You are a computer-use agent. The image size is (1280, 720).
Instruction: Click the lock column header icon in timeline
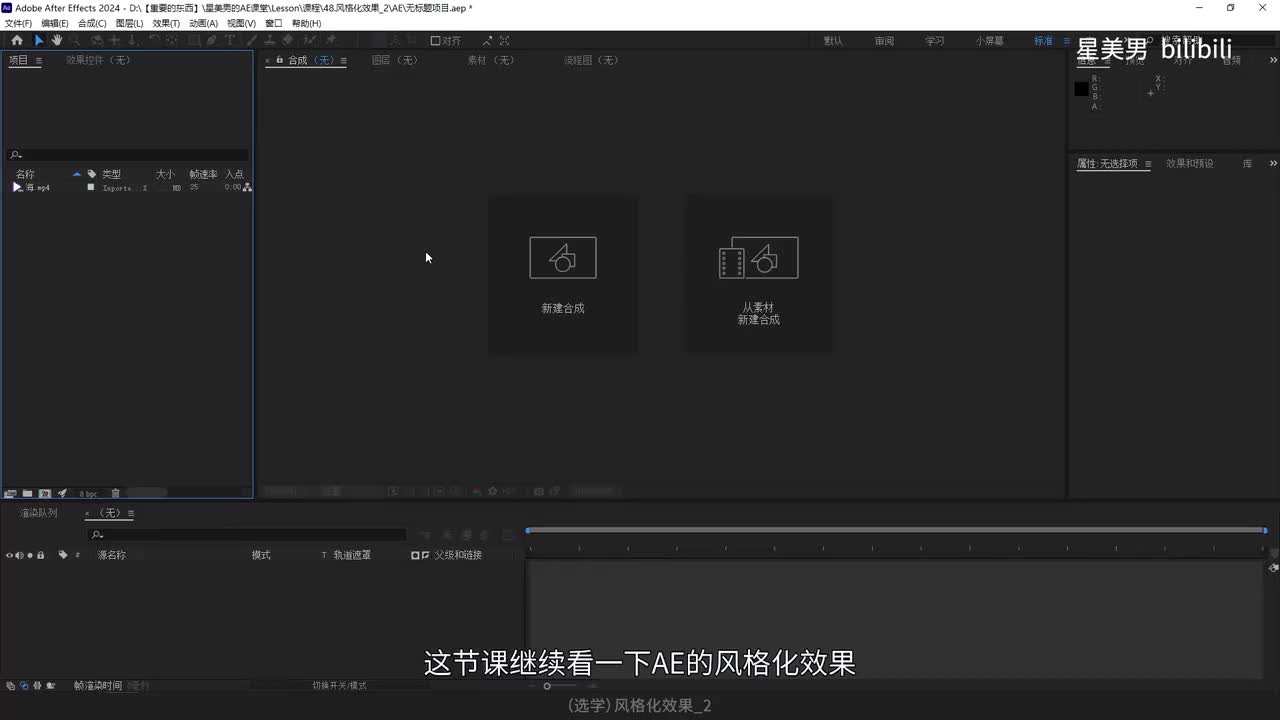coord(40,555)
